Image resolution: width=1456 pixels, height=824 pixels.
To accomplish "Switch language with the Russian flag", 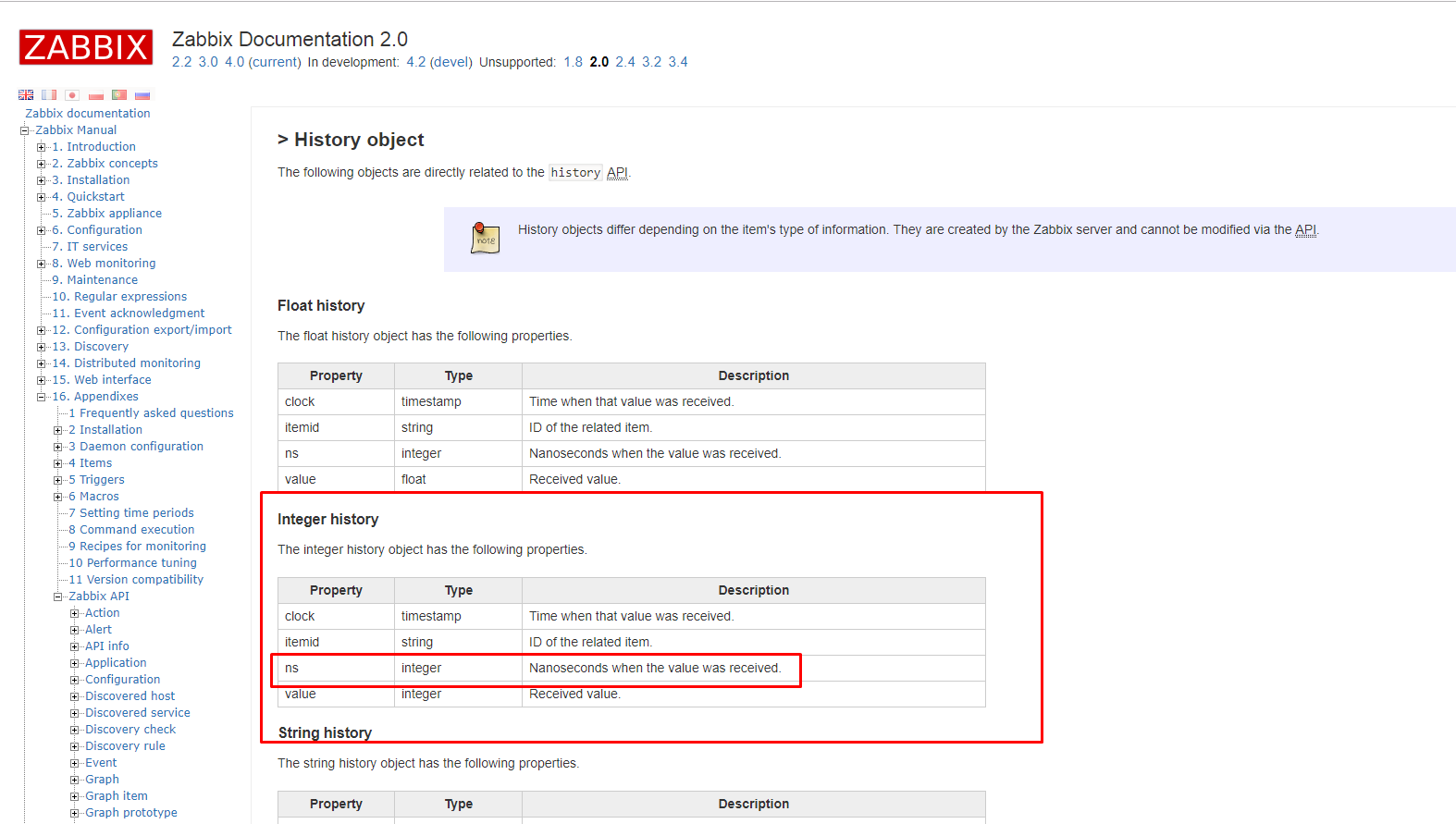I will 142,95.
